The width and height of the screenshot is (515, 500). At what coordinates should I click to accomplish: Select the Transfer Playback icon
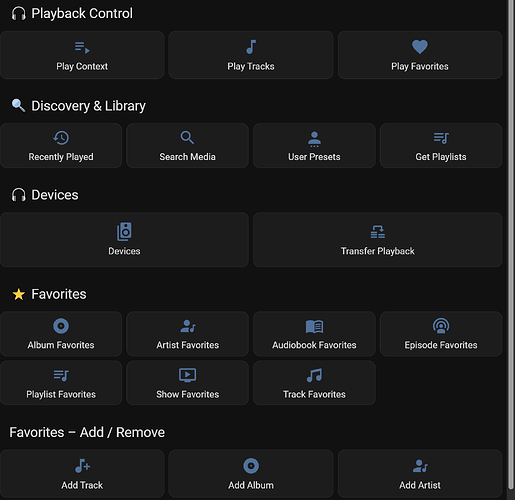pos(378,232)
